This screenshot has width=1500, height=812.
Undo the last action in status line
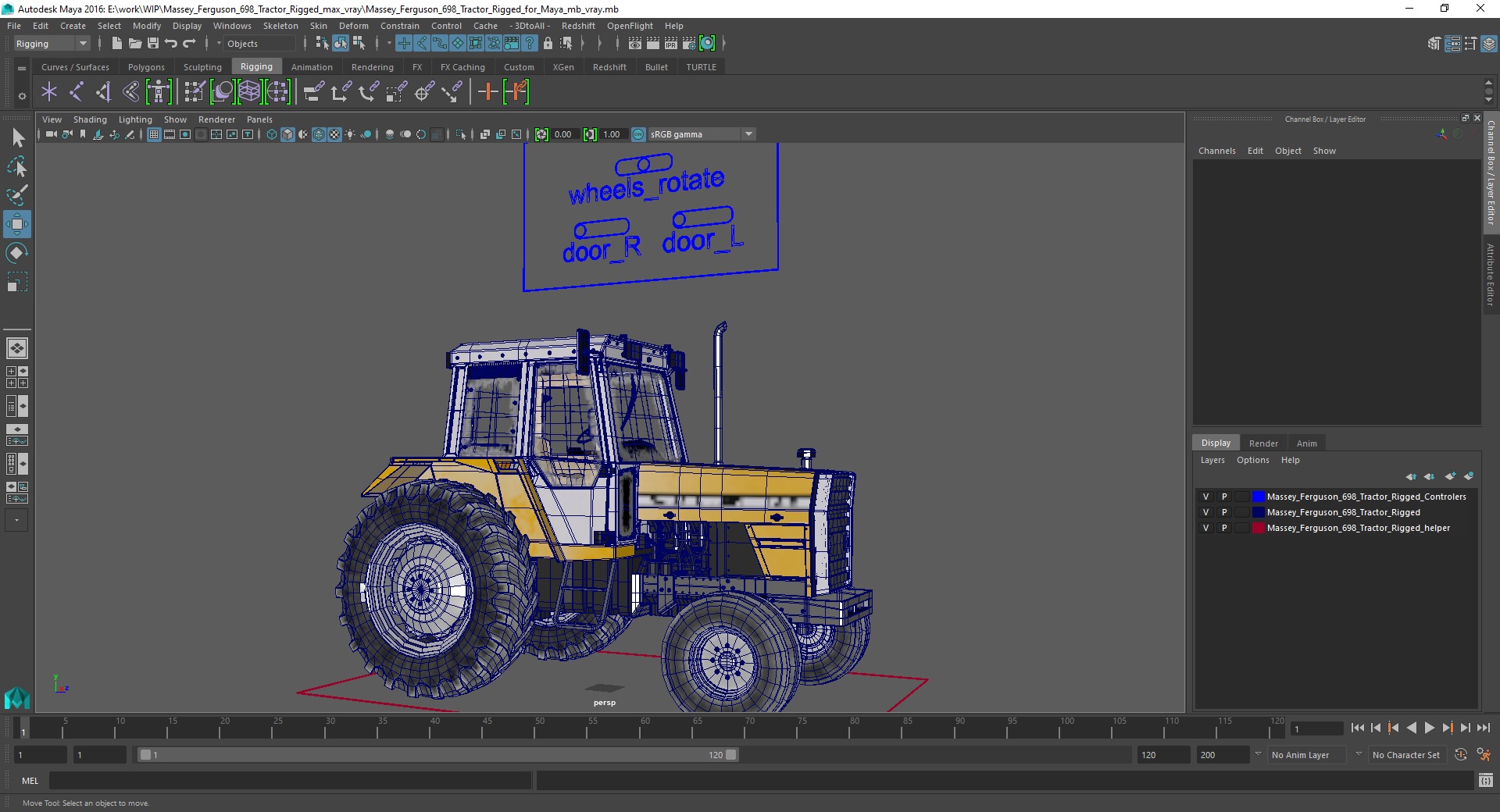[x=171, y=44]
